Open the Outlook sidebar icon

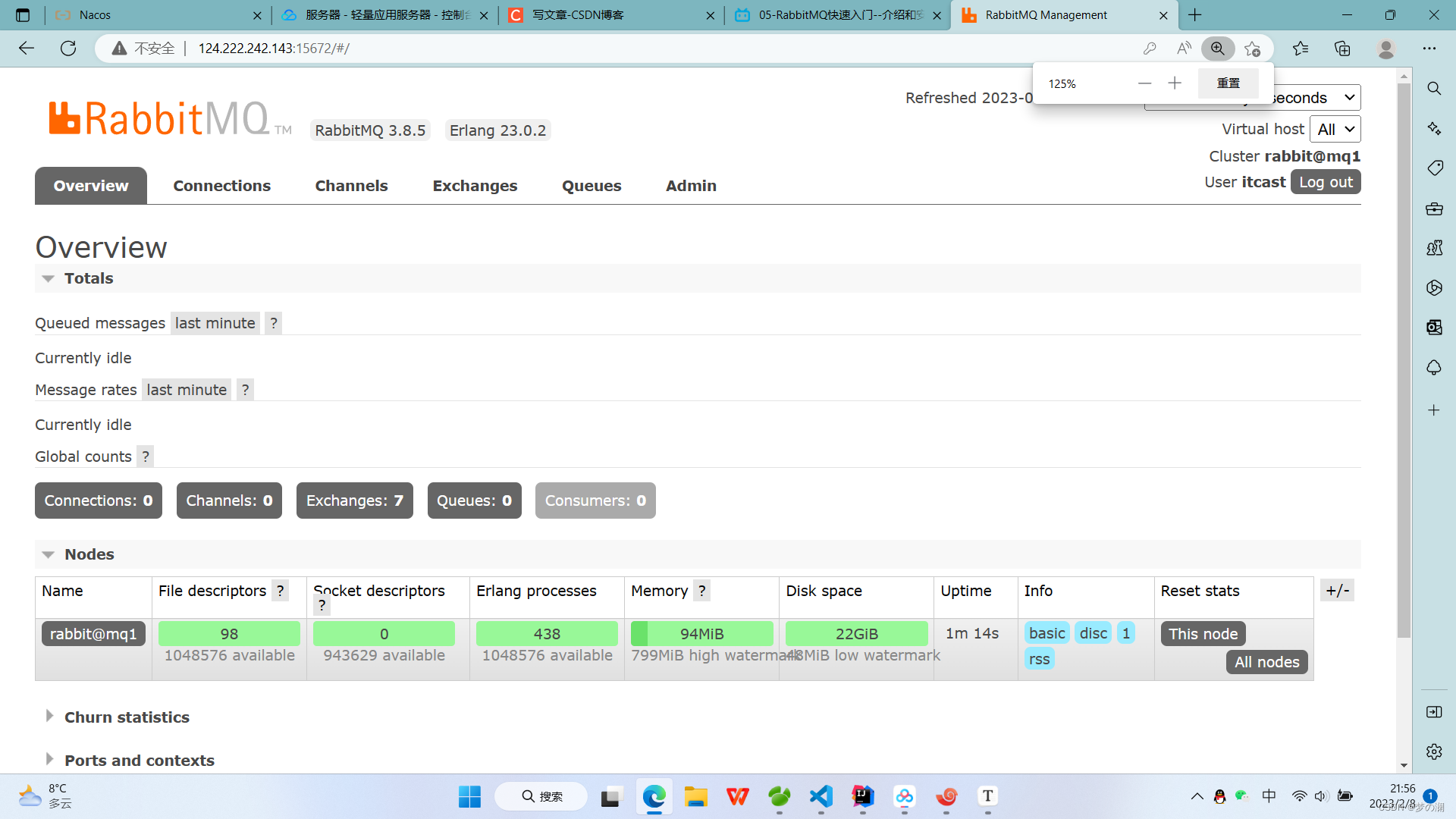pyautogui.click(x=1434, y=328)
